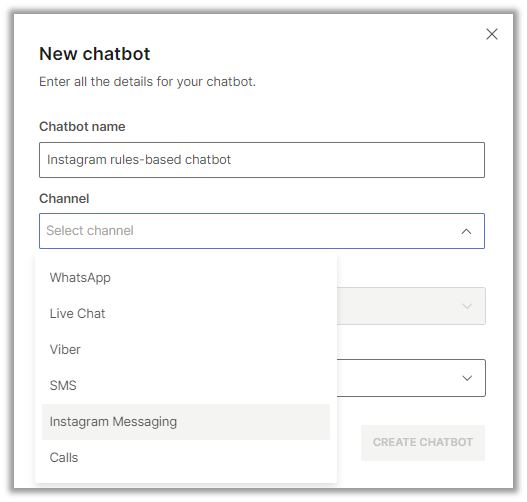
Task: Click the subtitle about entering chatbot details
Action: pyautogui.click(x=148, y=82)
